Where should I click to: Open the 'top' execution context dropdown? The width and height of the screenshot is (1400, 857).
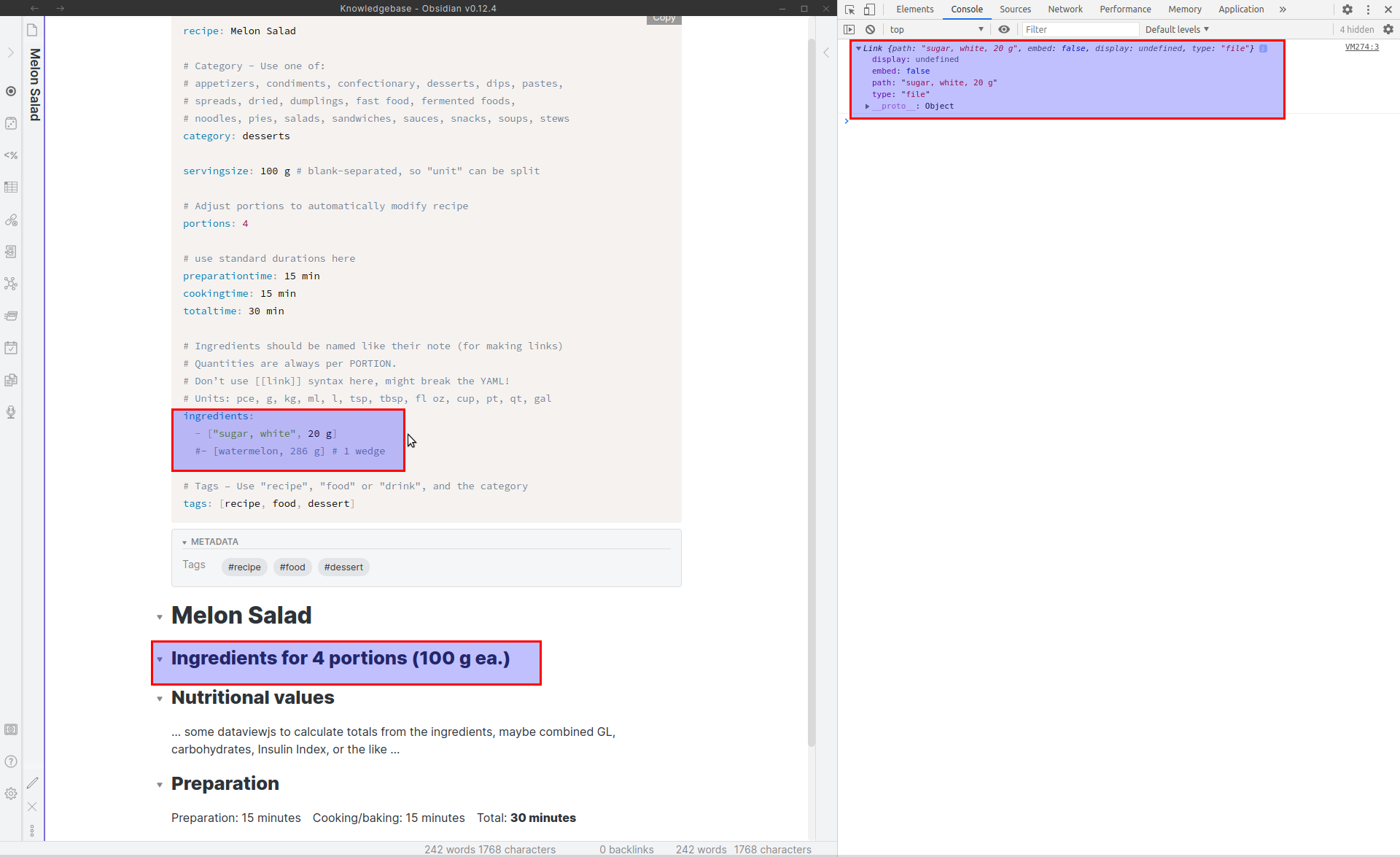(937, 29)
